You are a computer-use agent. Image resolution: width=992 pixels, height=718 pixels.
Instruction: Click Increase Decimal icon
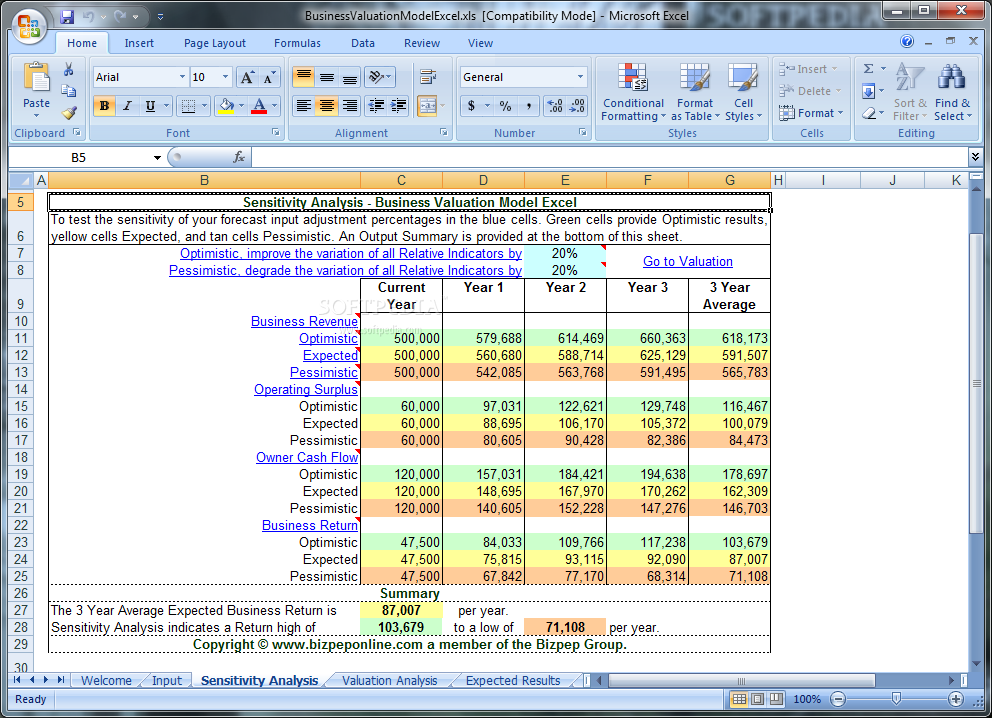tap(555, 106)
